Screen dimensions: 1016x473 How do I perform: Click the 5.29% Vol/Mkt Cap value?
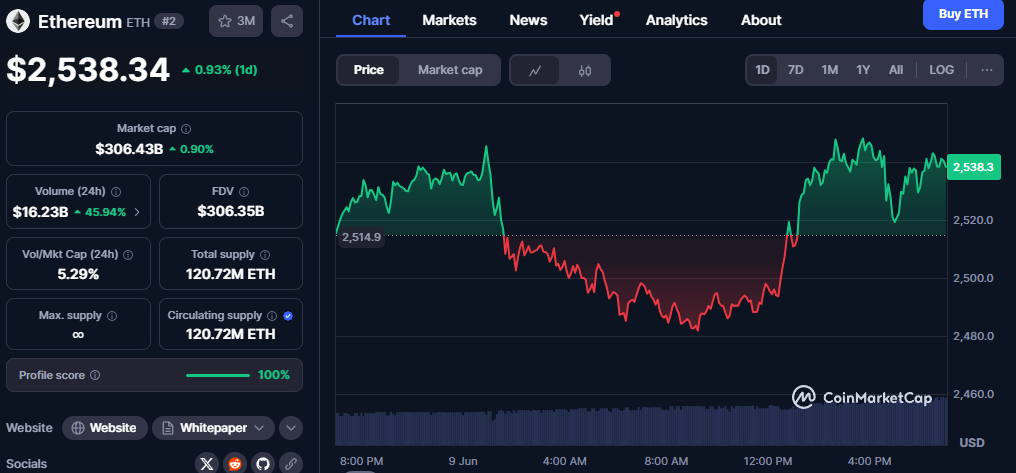coord(78,274)
